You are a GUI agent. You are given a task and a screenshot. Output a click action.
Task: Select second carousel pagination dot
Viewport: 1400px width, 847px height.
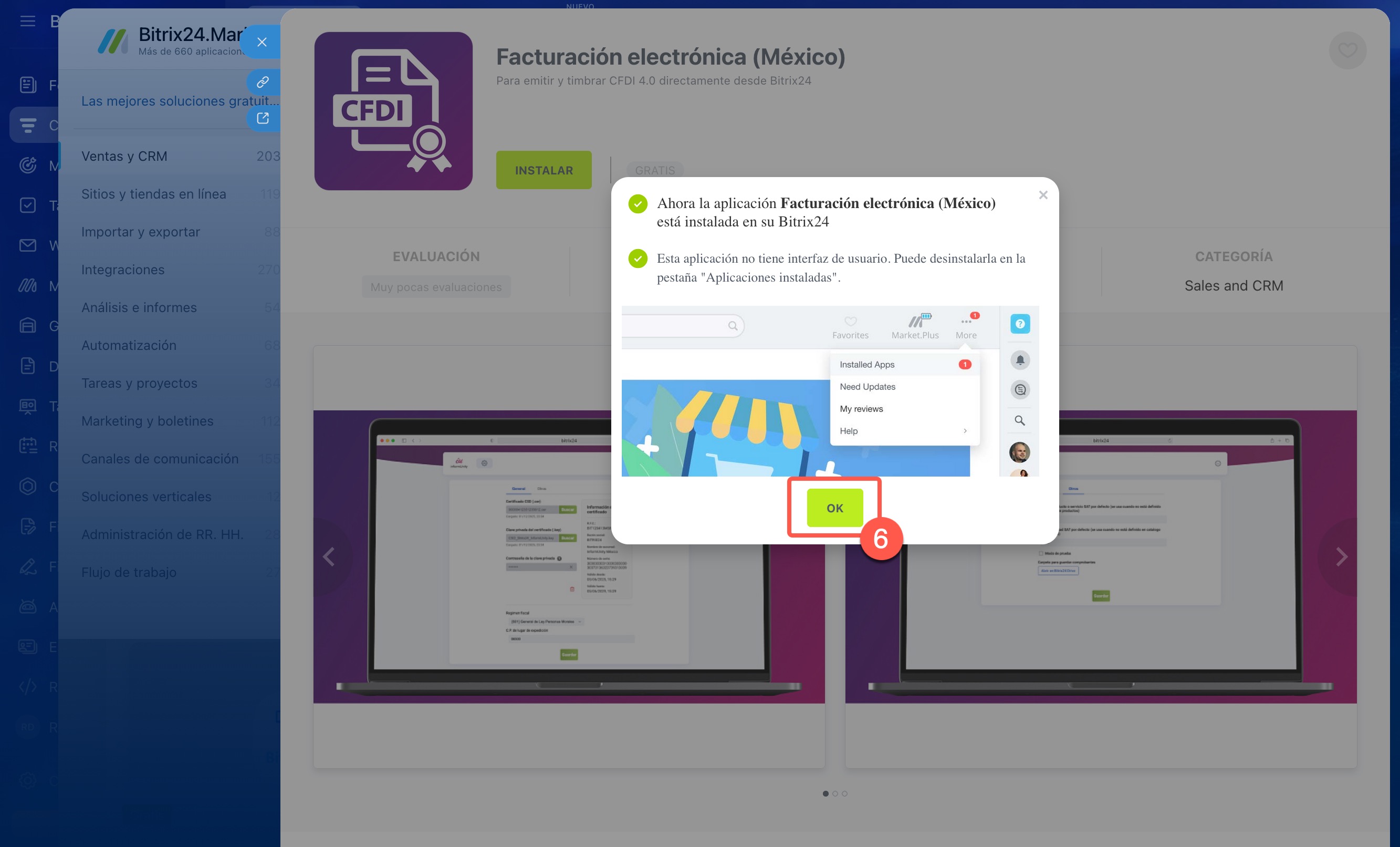point(834,793)
